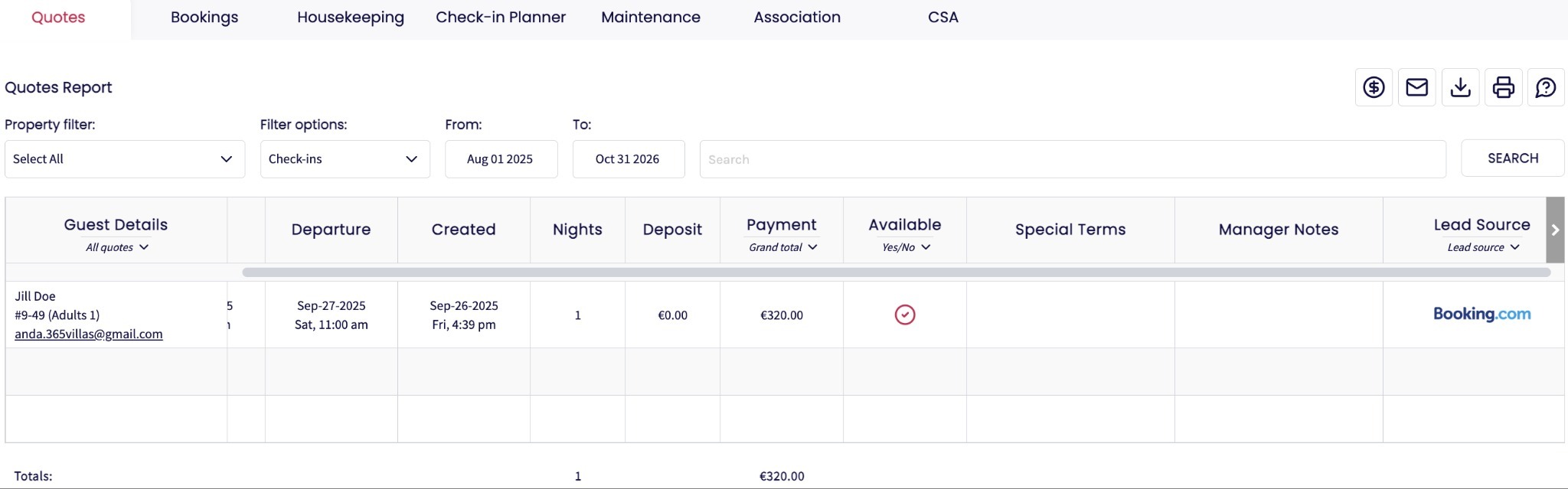Click the email envelope icon

(1416, 87)
